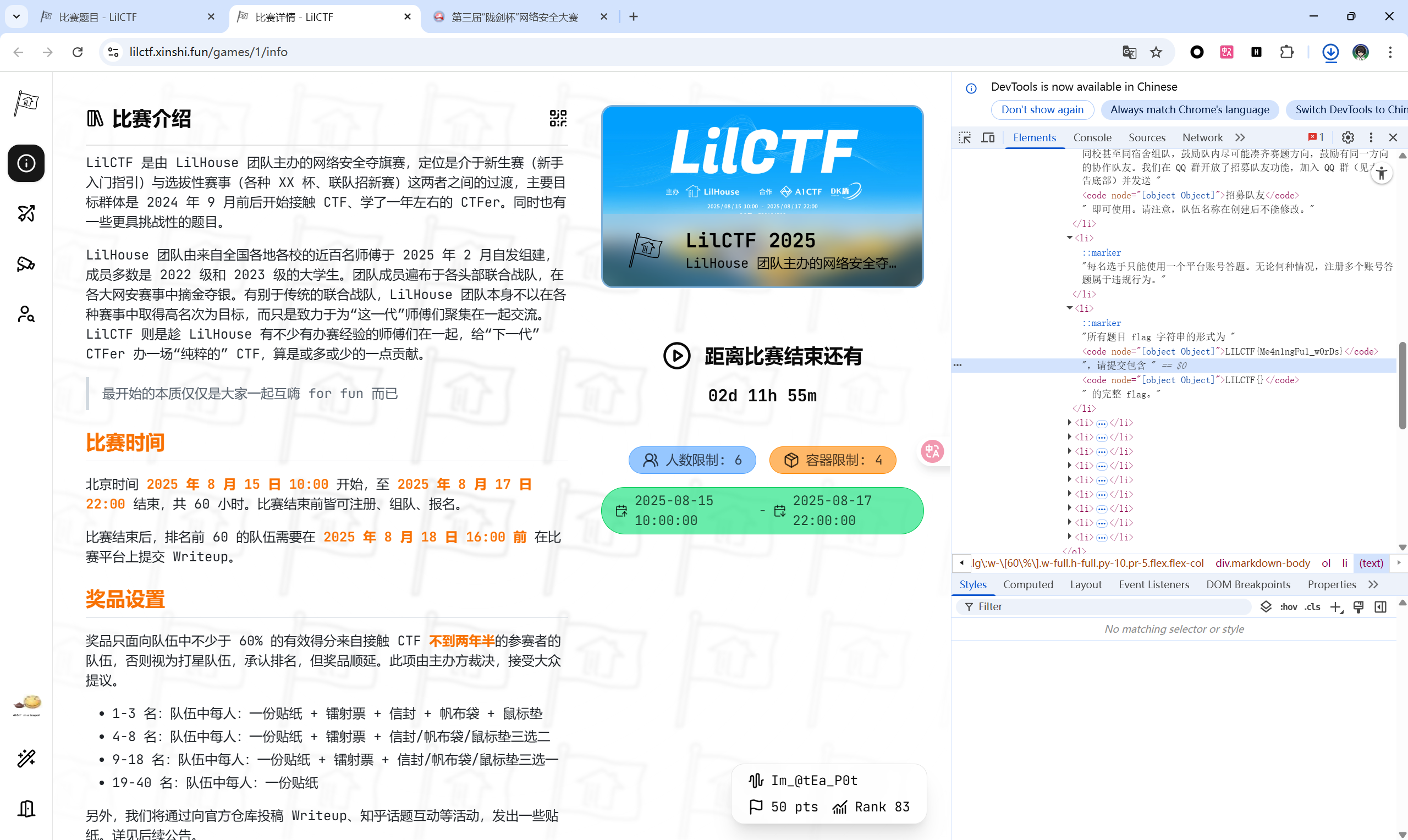
Task: Click the QR code icon beside 比赛介绍
Action: pos(558,118)
